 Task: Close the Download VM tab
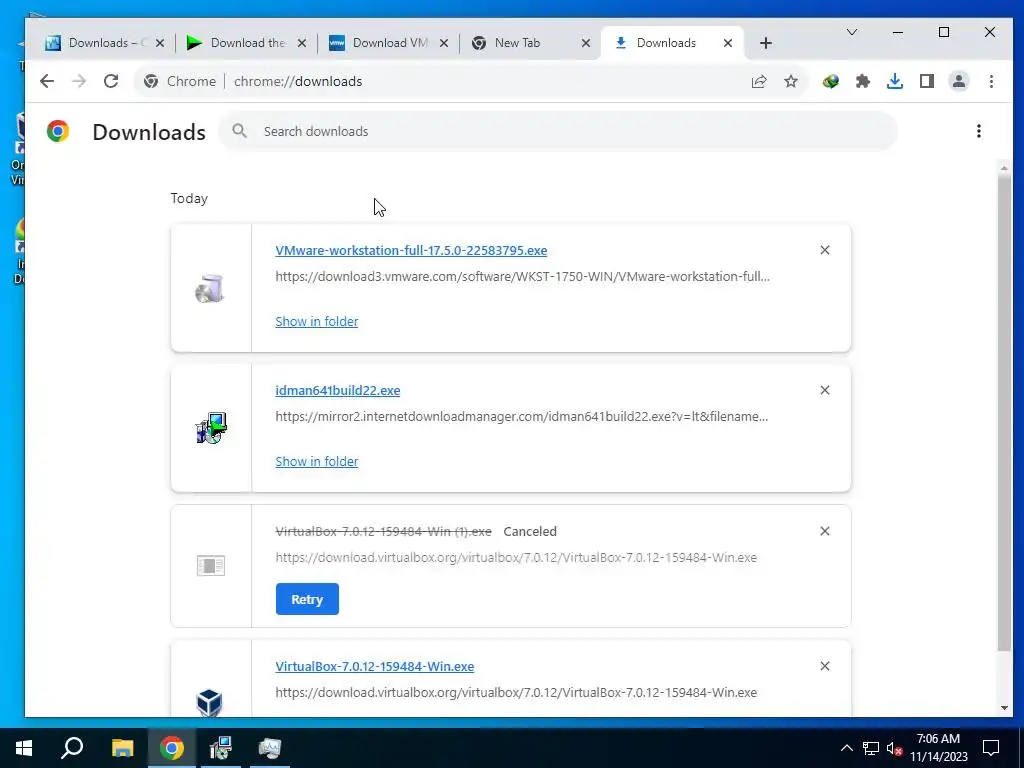tap(443, 43)
